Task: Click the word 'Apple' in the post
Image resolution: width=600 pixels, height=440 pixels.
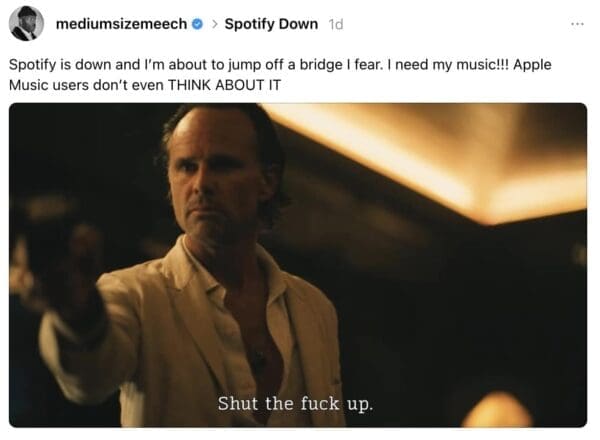Action: [532, 65]
